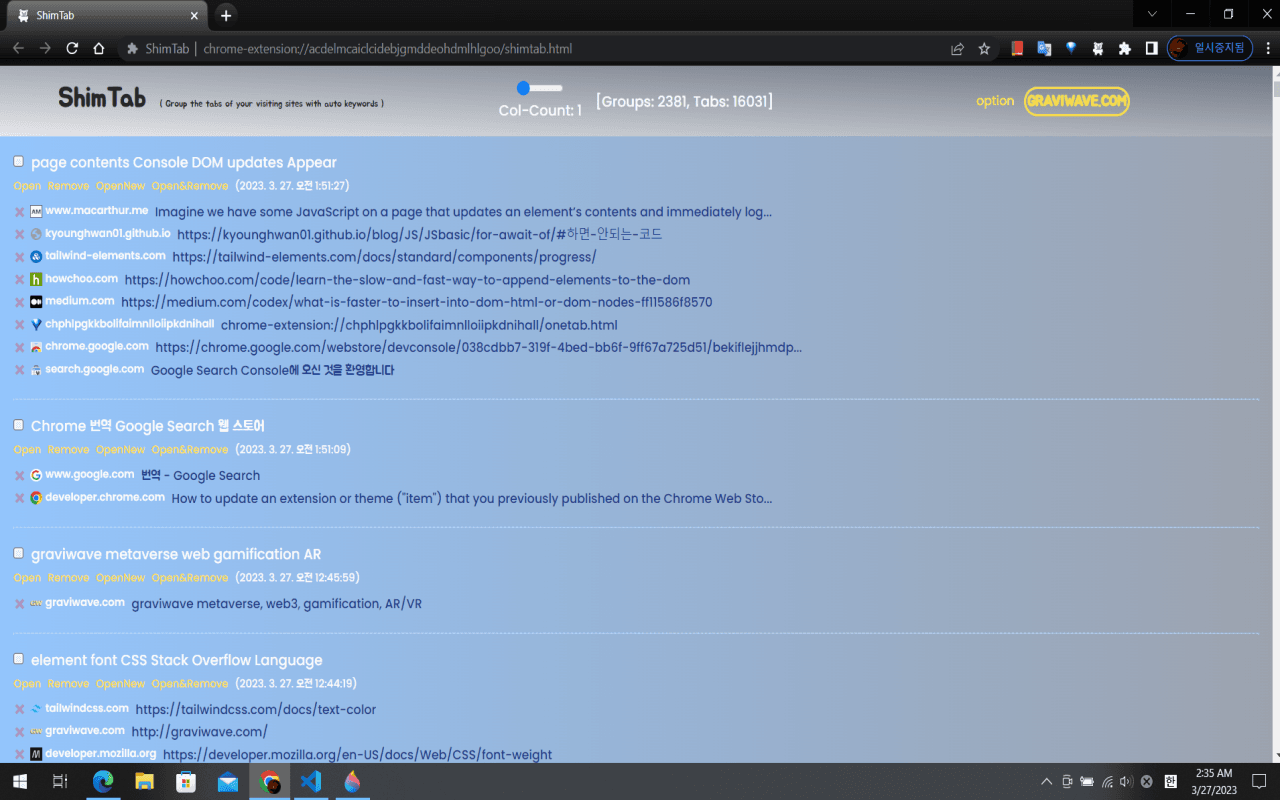The width and height of the screenshot is (1280, 800).
Task: Open the Chrome three-dot menu
Action: tap(1269, 48)
